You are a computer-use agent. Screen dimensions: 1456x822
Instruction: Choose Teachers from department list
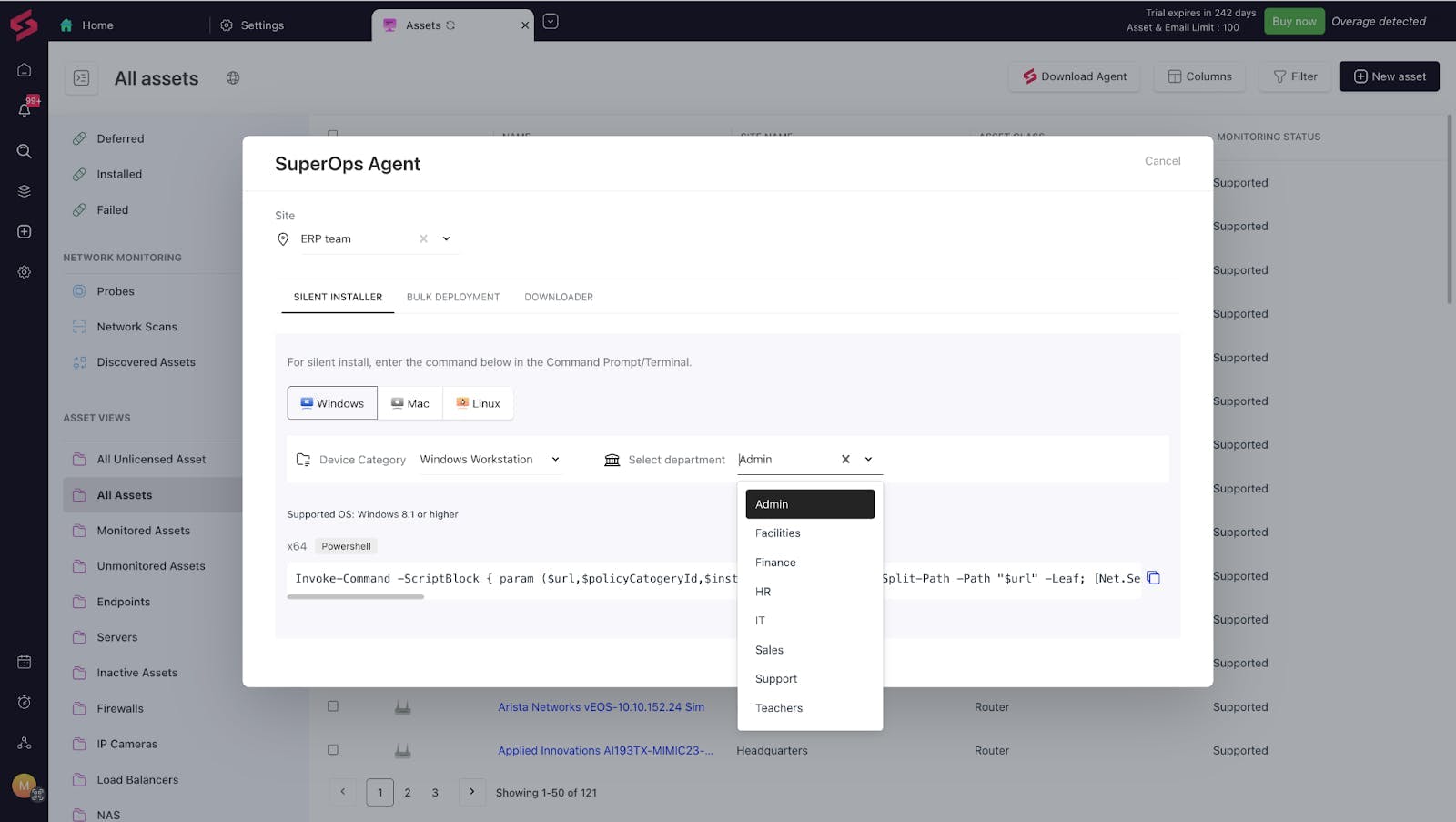810,708
